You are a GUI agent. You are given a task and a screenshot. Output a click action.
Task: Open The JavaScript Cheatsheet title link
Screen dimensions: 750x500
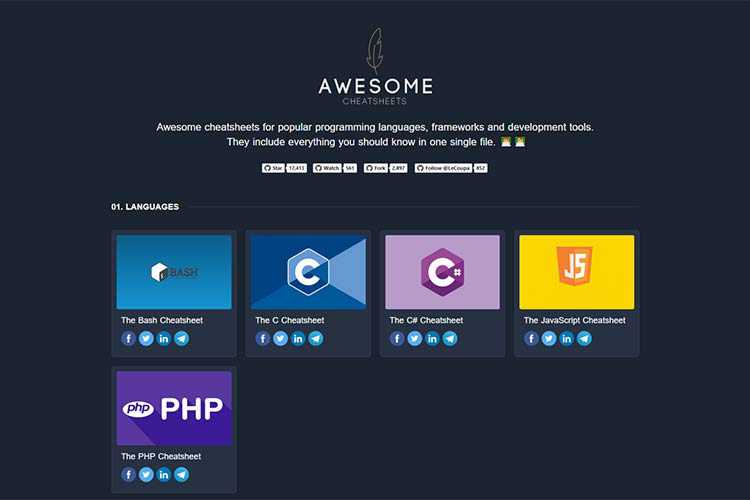[574, 320]
